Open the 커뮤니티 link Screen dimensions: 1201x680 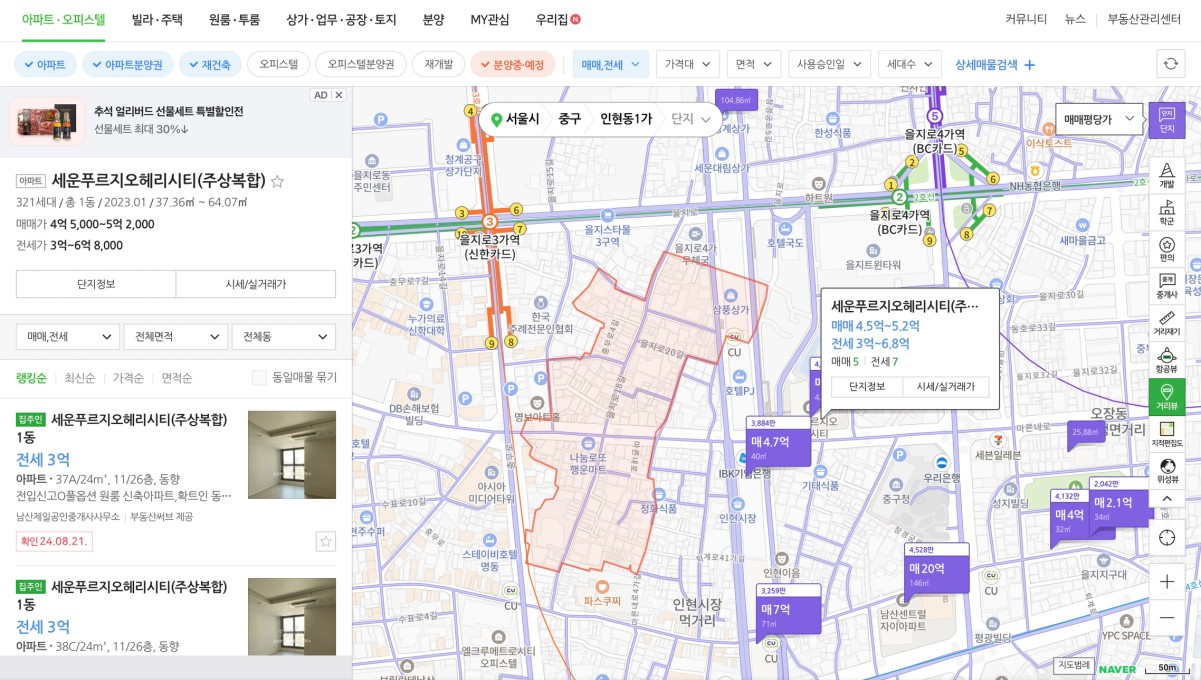pos(1026,19)
